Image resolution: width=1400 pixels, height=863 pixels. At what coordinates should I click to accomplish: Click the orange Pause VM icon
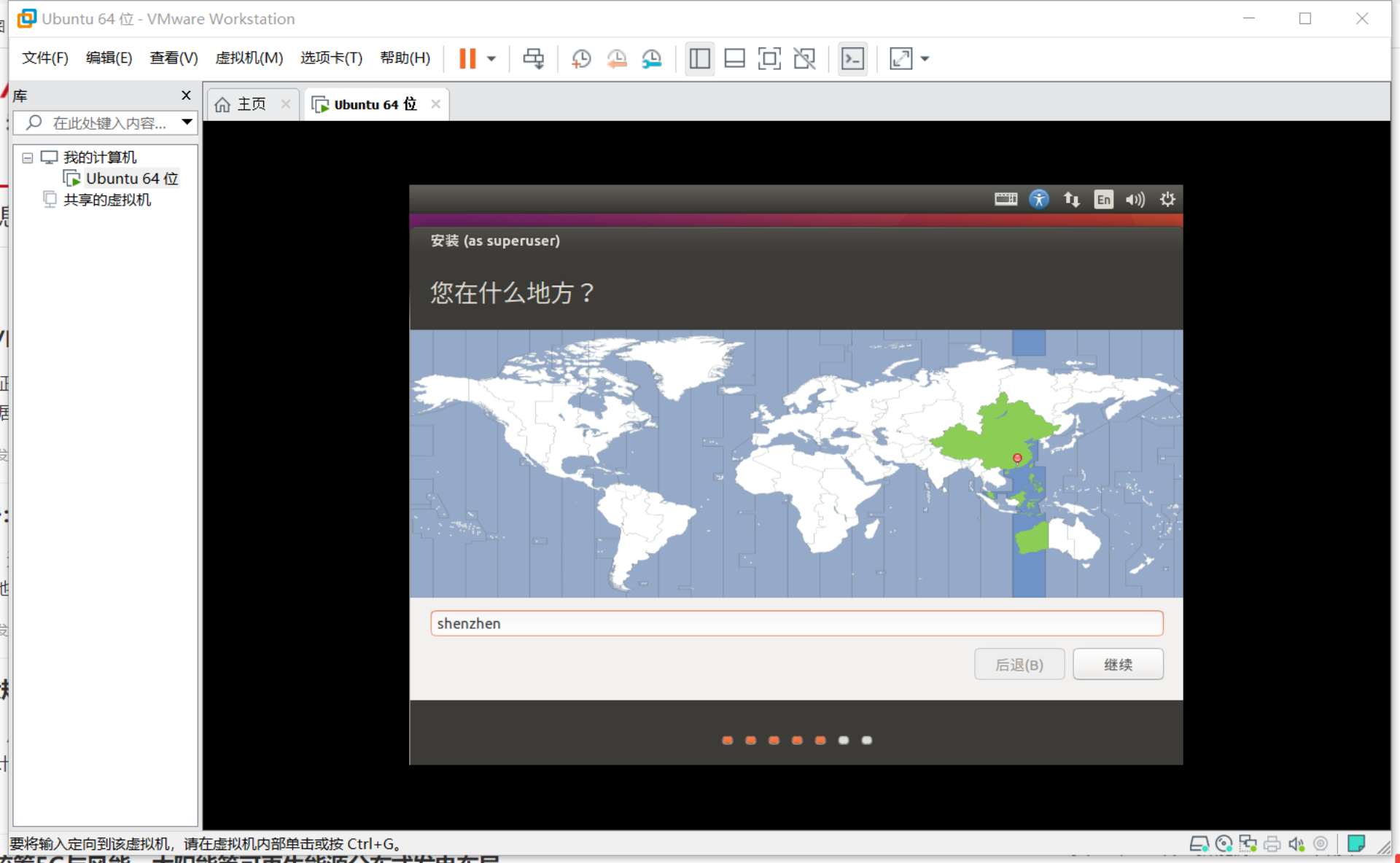pos(467,58)
